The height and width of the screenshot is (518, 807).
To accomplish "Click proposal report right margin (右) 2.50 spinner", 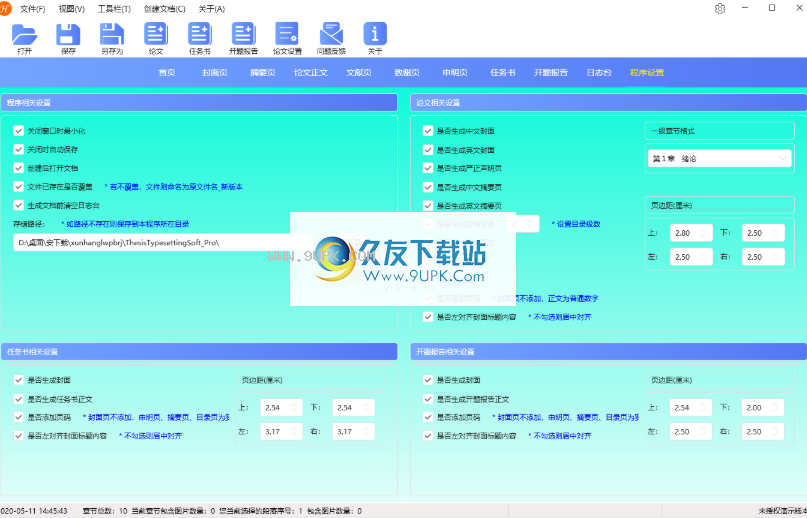I will click(x=763, y=431).
